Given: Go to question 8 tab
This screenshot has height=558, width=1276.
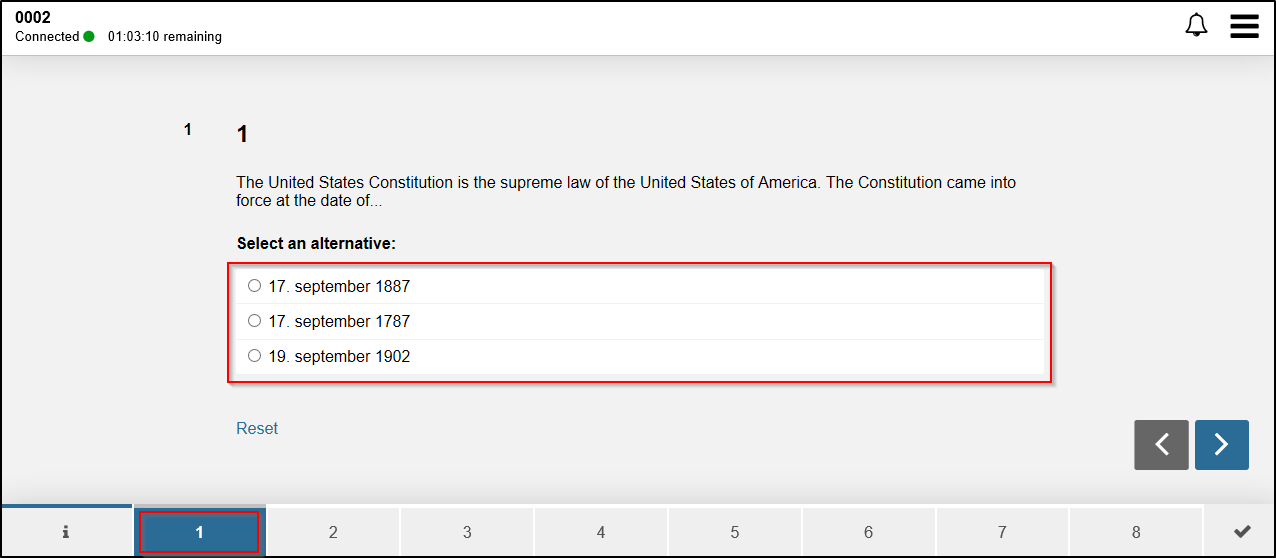Looking at the screenshot, I should [1136, 532].
